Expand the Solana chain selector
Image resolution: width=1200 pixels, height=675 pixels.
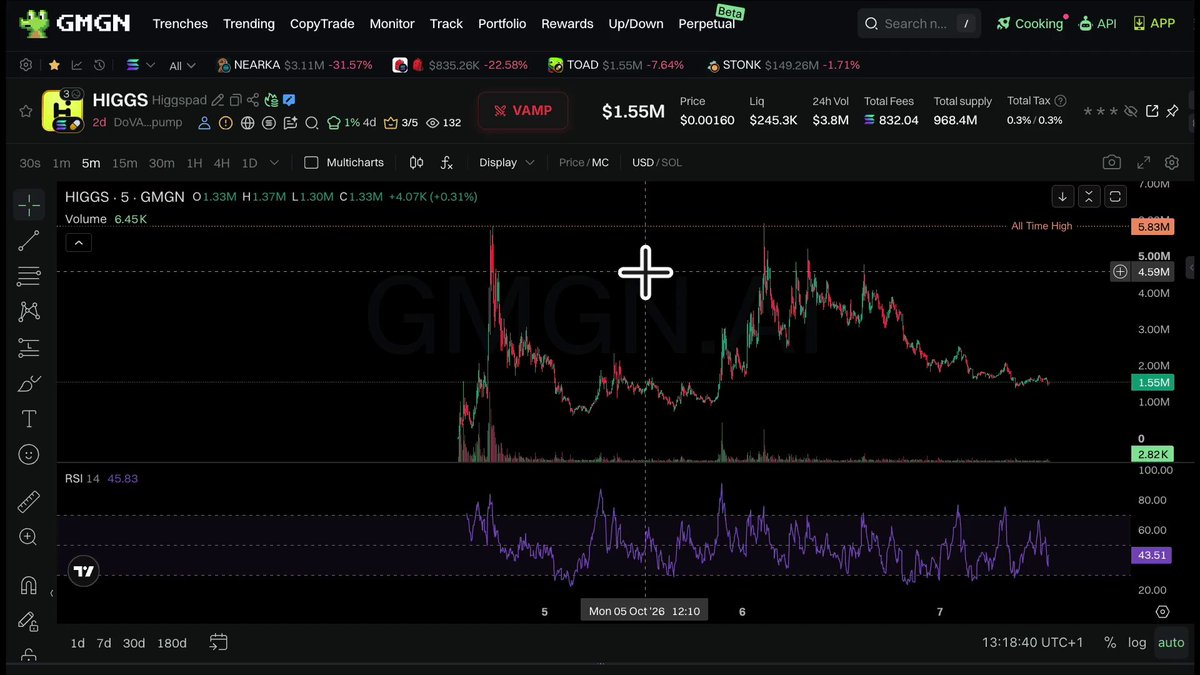click(x=140, y=65)
